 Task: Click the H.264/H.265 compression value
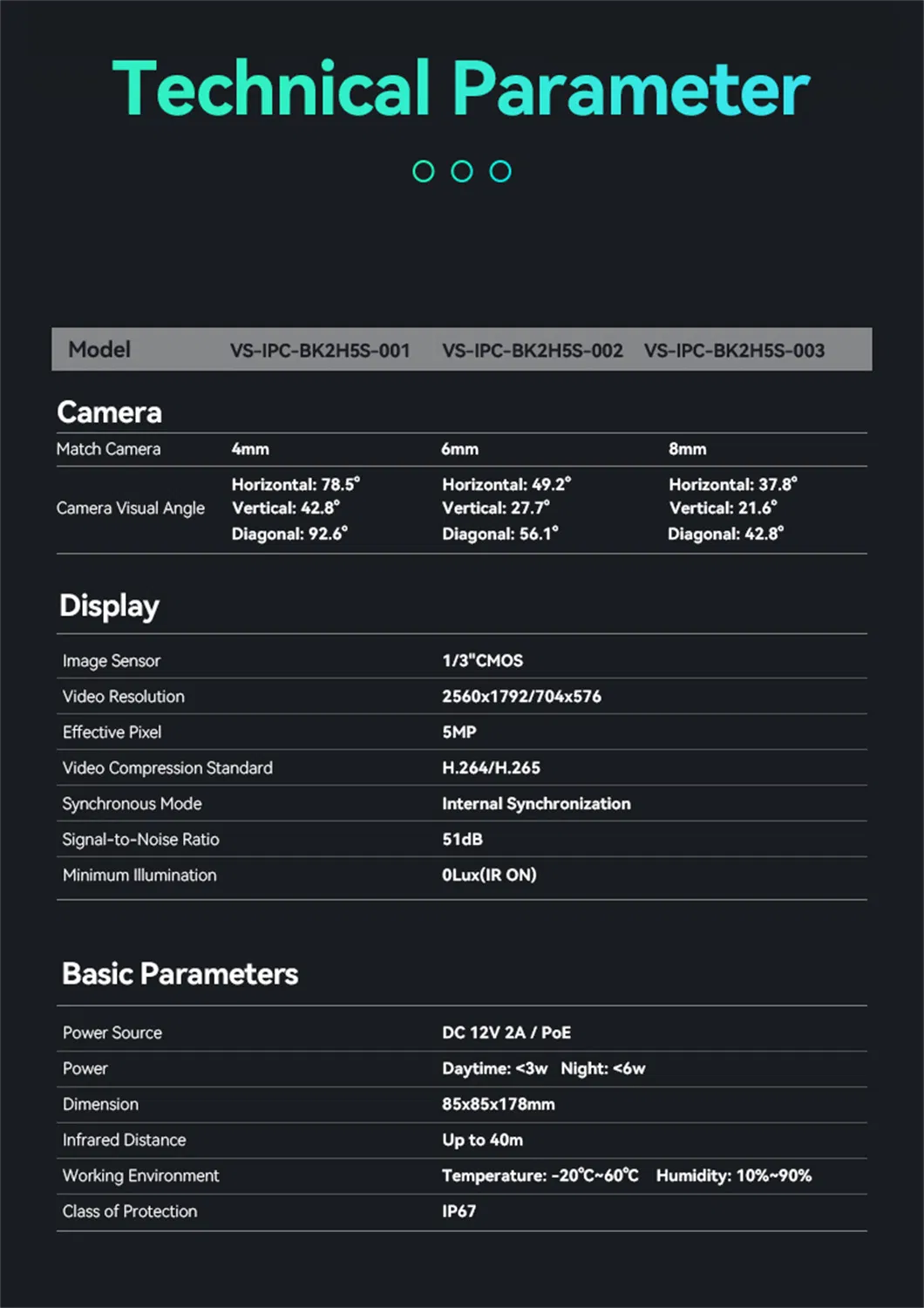pyautogui.click(x=491, y=767)
